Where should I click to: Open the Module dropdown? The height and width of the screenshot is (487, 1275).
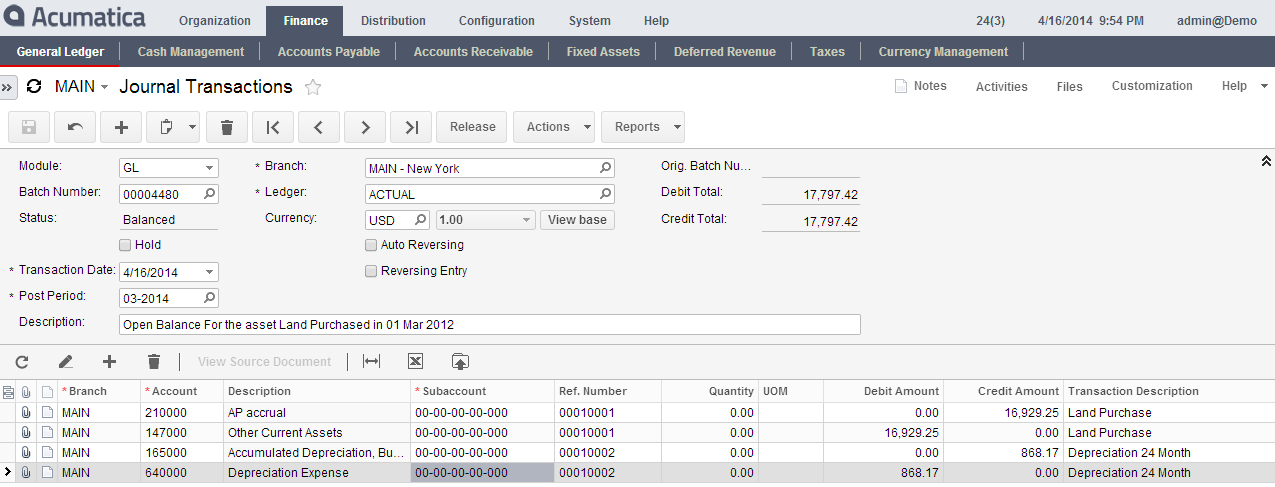click(x=210, y=168)
